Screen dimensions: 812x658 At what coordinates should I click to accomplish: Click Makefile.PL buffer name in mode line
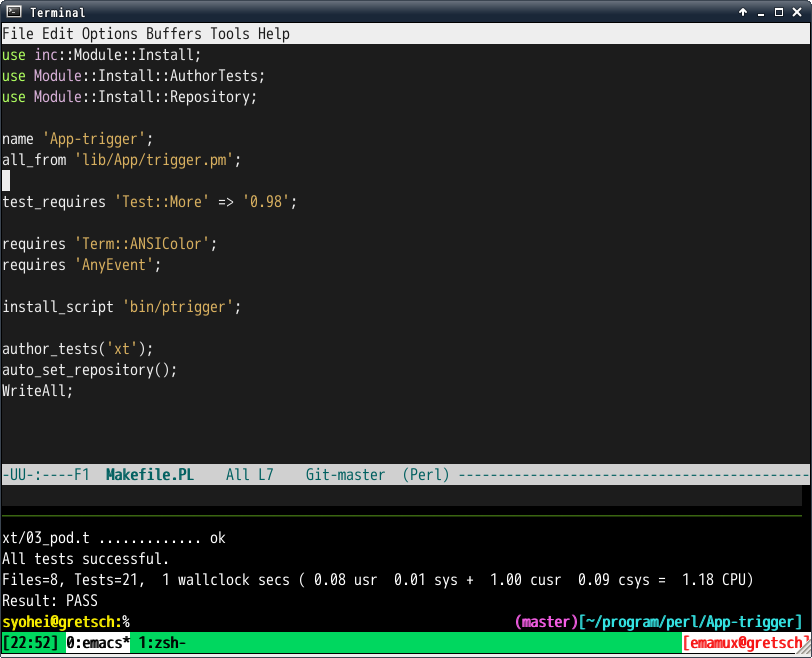pyautogui.click(x=150, y=474)
